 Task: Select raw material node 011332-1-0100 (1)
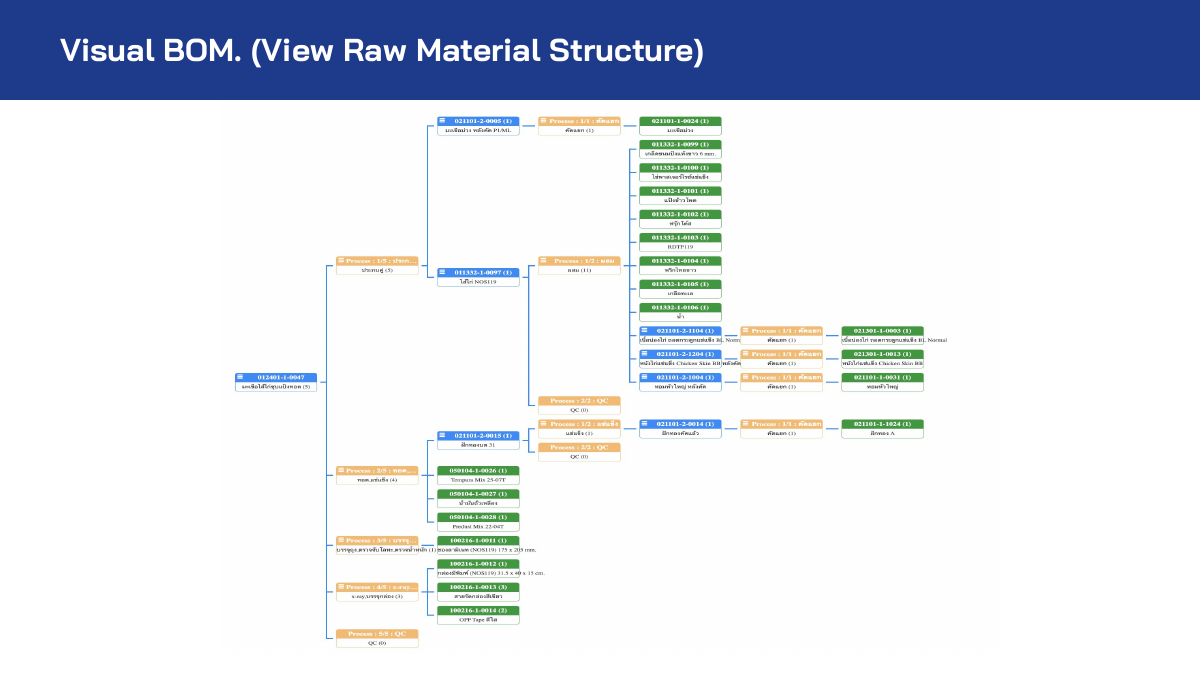pyautogui.click(x=680, y=172)
